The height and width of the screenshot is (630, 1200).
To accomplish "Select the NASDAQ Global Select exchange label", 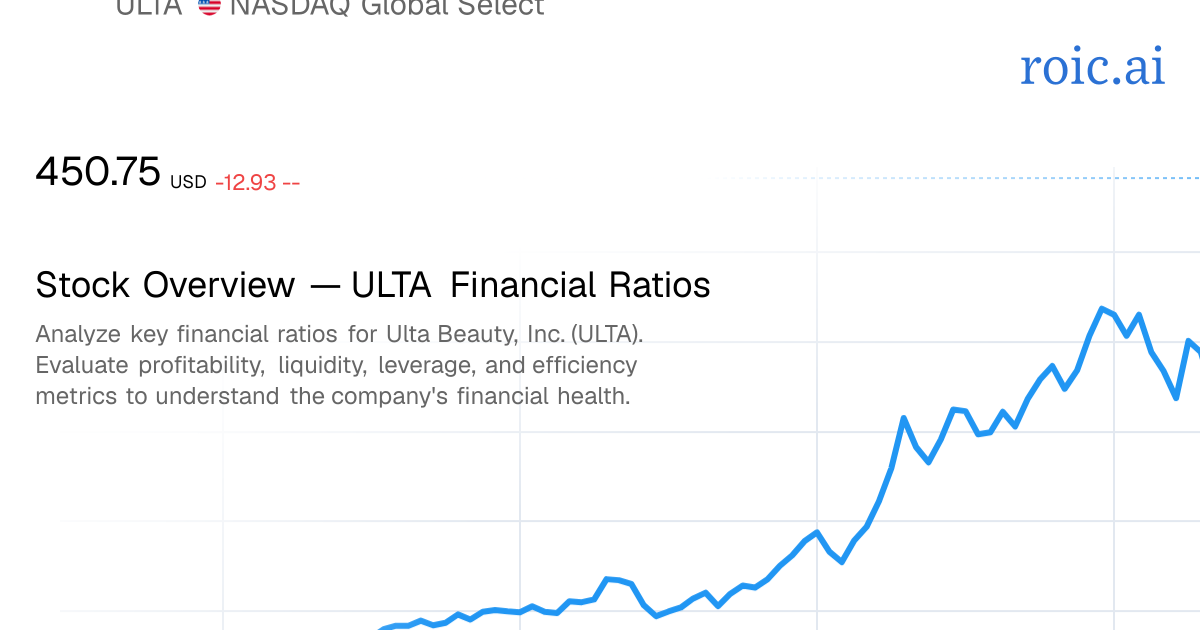I will (389, 7).
